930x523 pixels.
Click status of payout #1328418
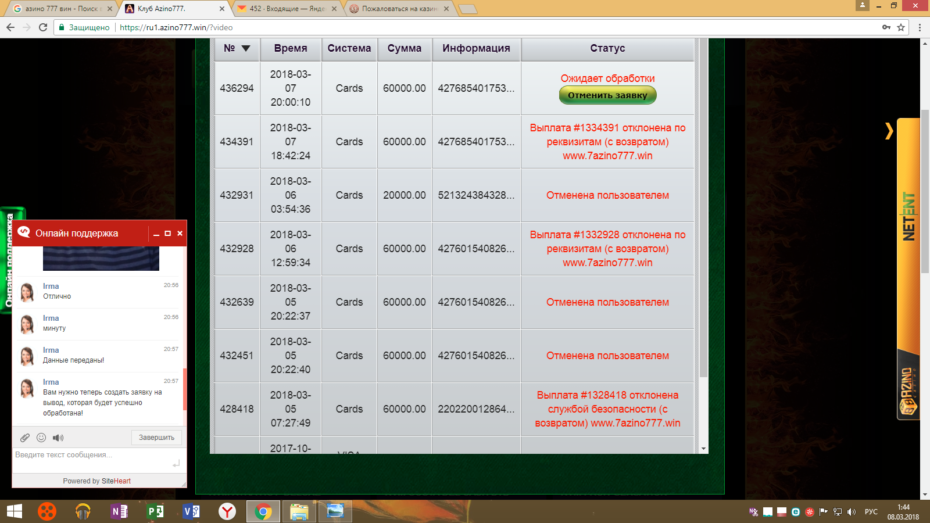607,409
